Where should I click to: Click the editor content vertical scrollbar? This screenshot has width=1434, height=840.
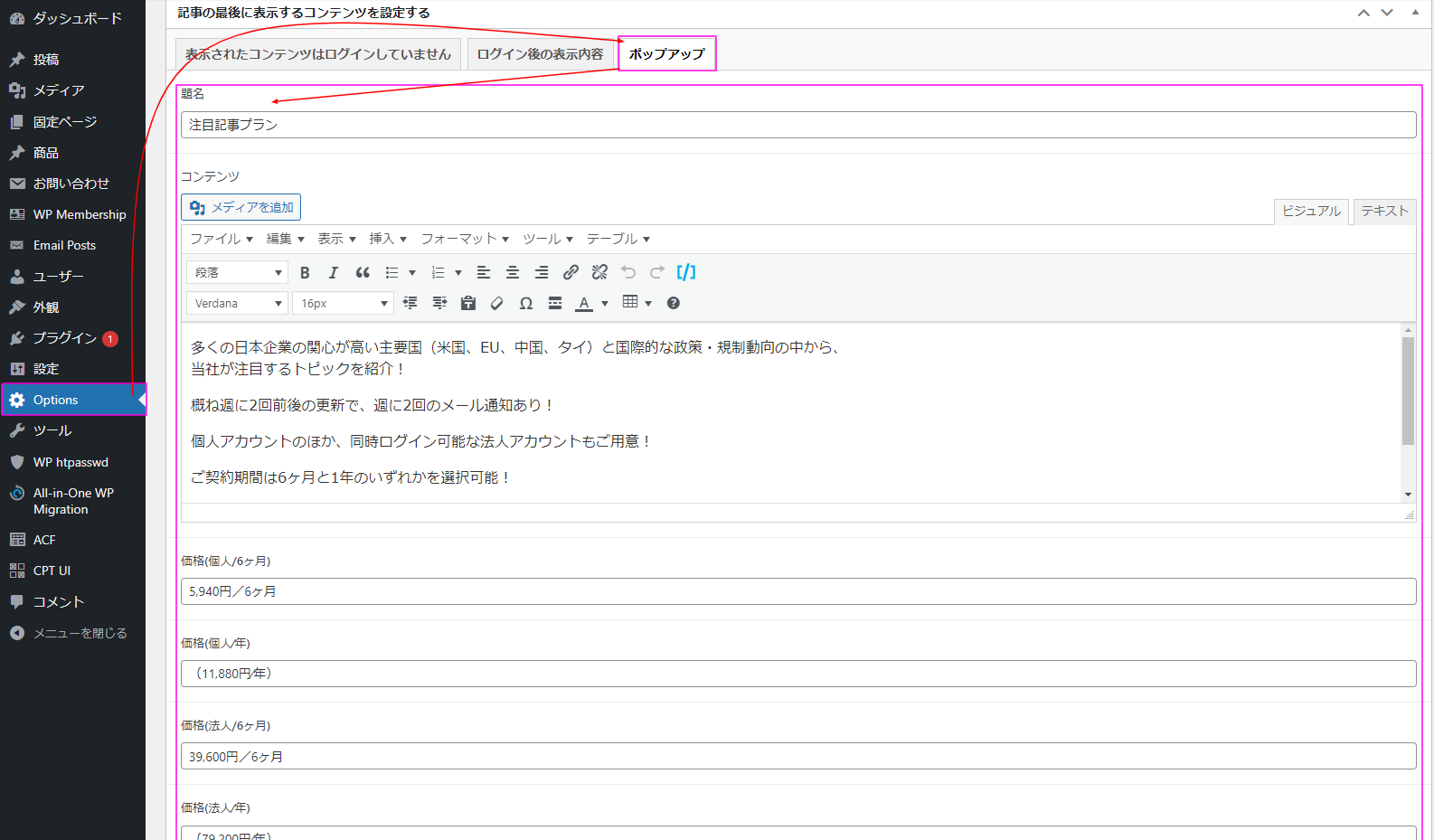1408,391
